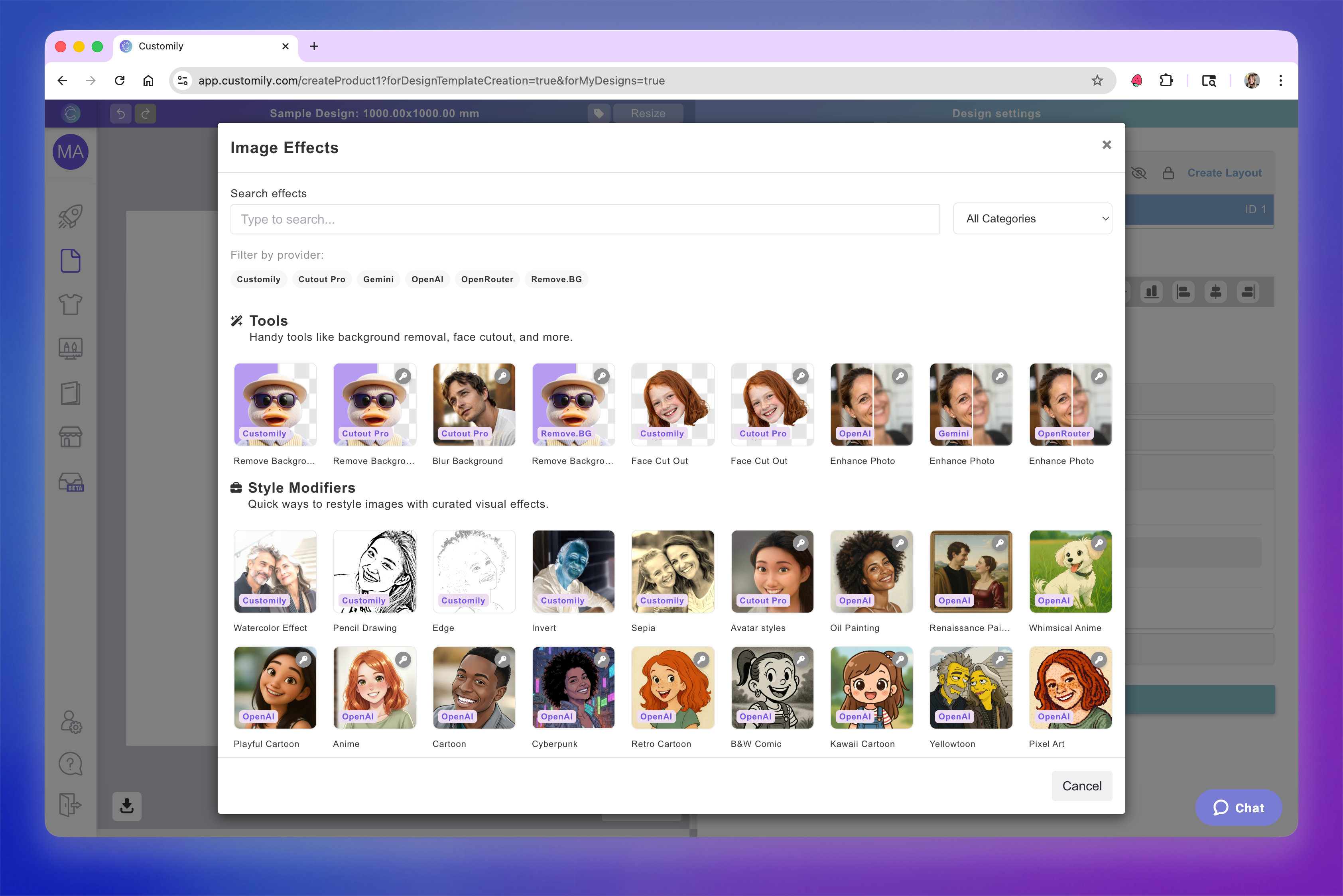Click the Cancel button in the Image Effects dialog
This screenshot has height=896, width=1343.
click(x=1081, y=786)
